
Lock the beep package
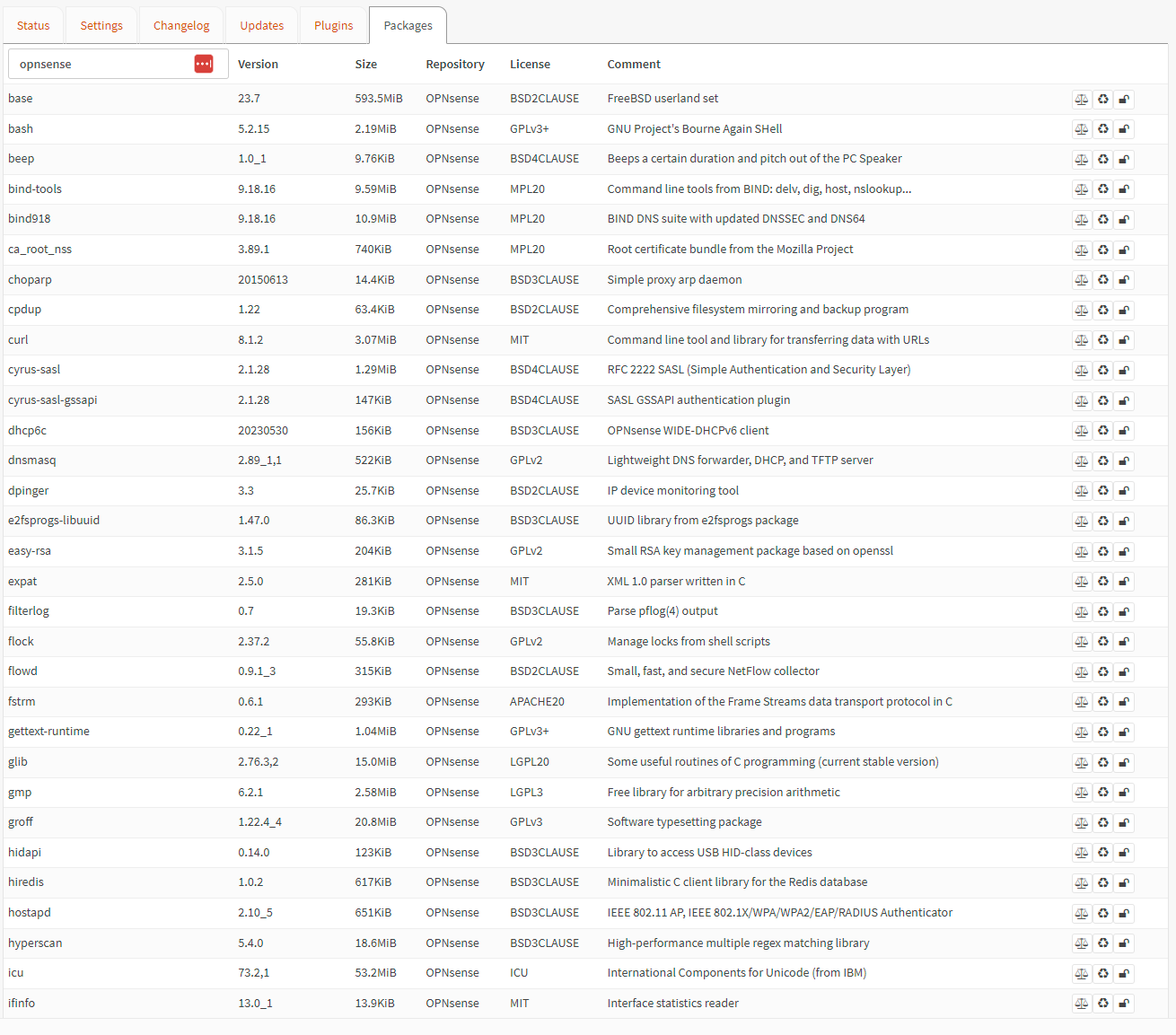click(1124, 160)
